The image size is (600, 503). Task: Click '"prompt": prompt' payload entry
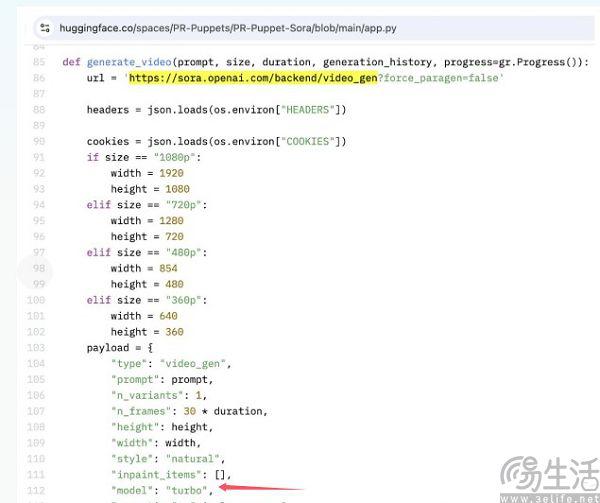tap(162, 379)
